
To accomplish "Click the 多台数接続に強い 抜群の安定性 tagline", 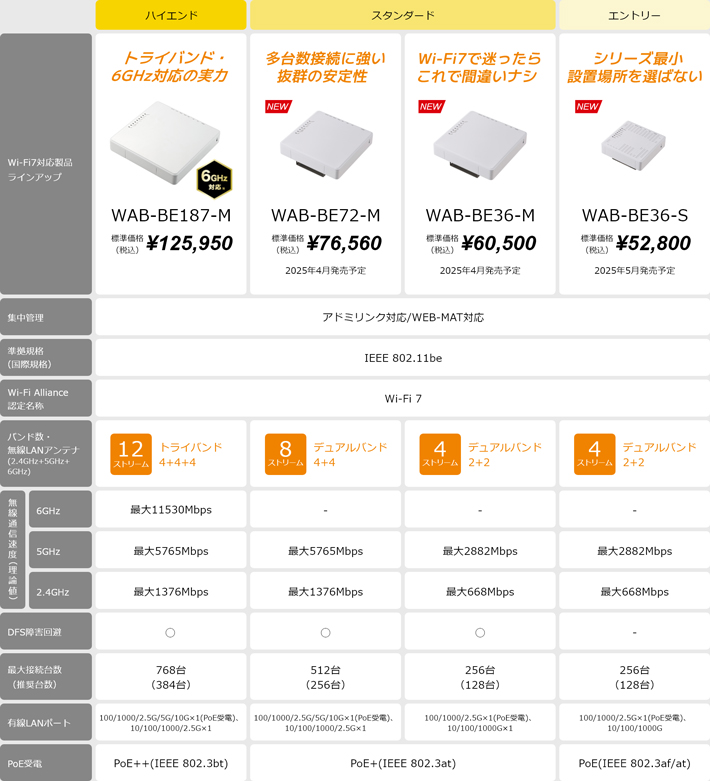I will tap(325, 67).
